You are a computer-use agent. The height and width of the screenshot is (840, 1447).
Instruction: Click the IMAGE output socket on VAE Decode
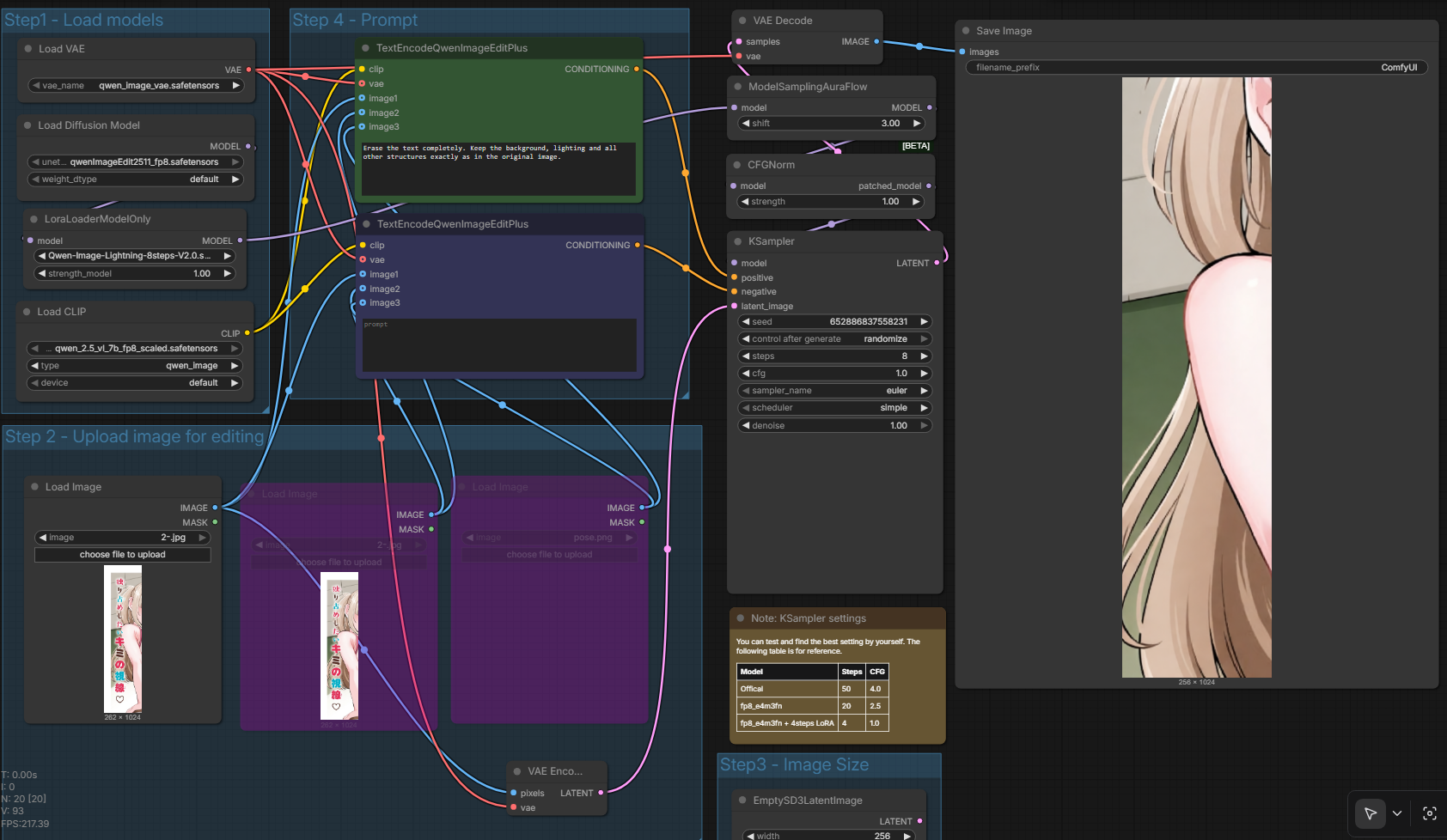pos(876,41)
